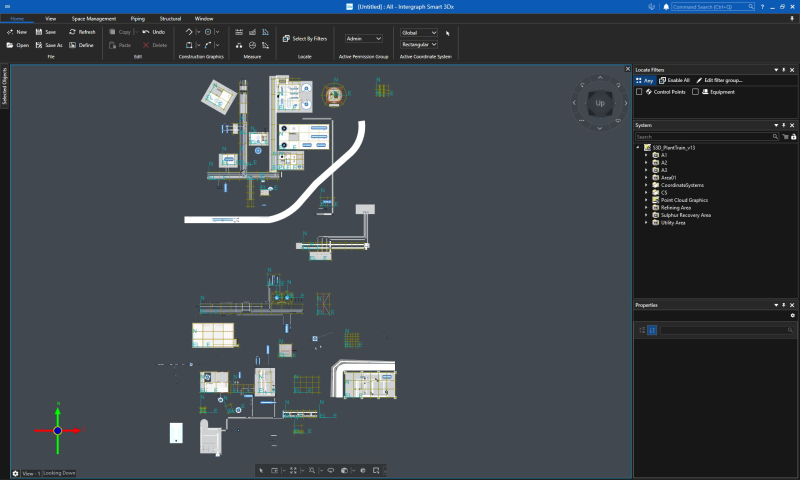
Task: Open the Window ribbon tab
Action: (204, 18)
